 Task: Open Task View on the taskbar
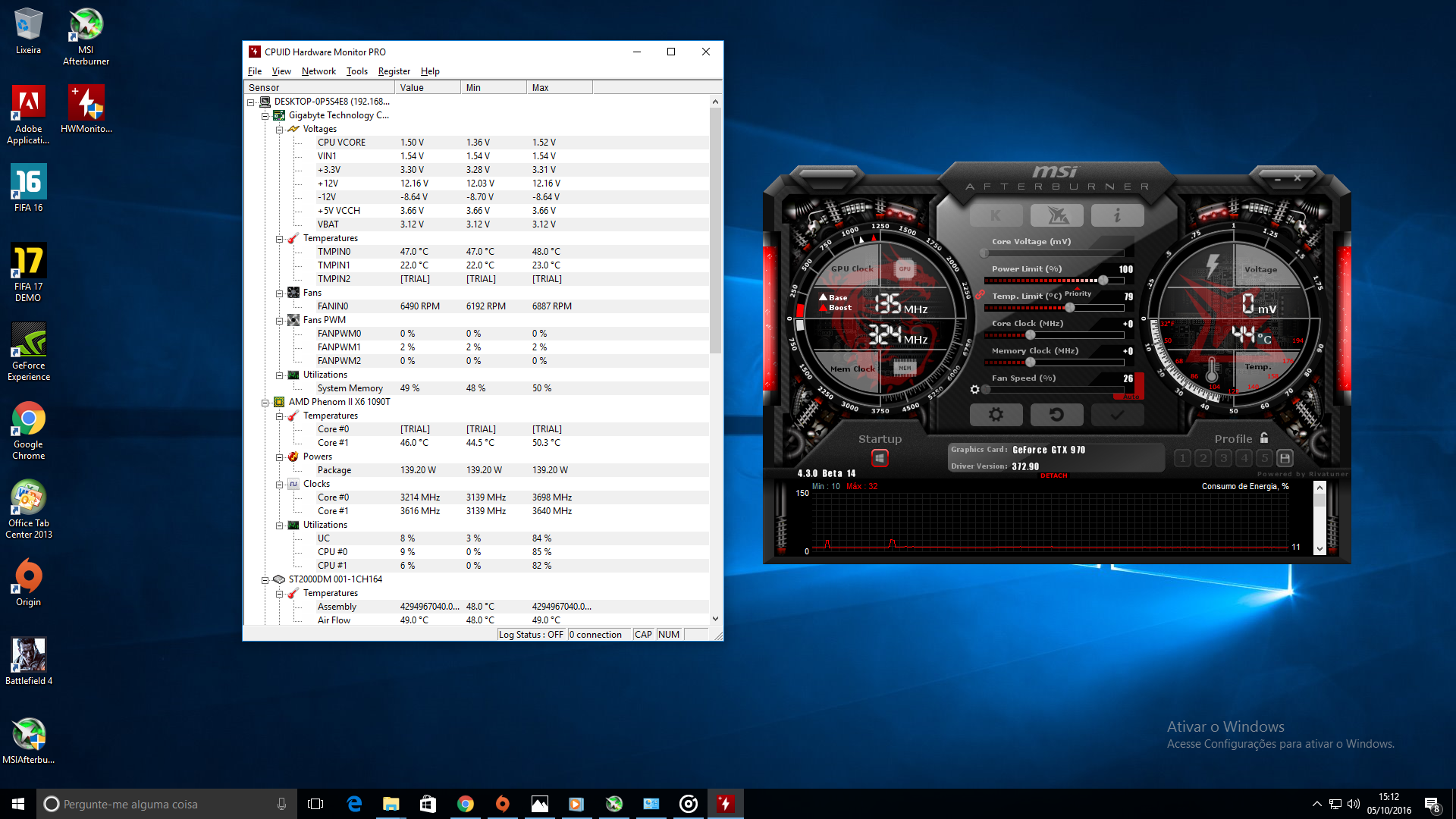point(315,804)
